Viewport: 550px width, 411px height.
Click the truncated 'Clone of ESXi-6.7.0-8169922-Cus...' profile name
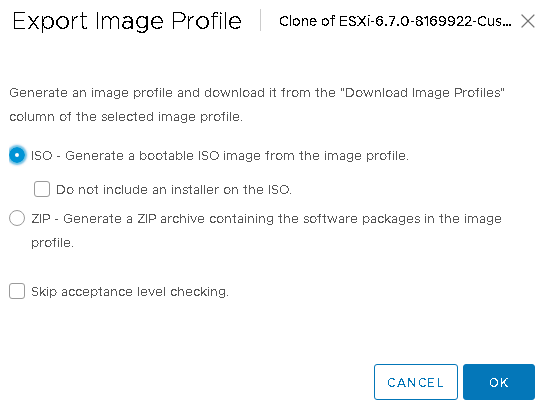[395, 21]
